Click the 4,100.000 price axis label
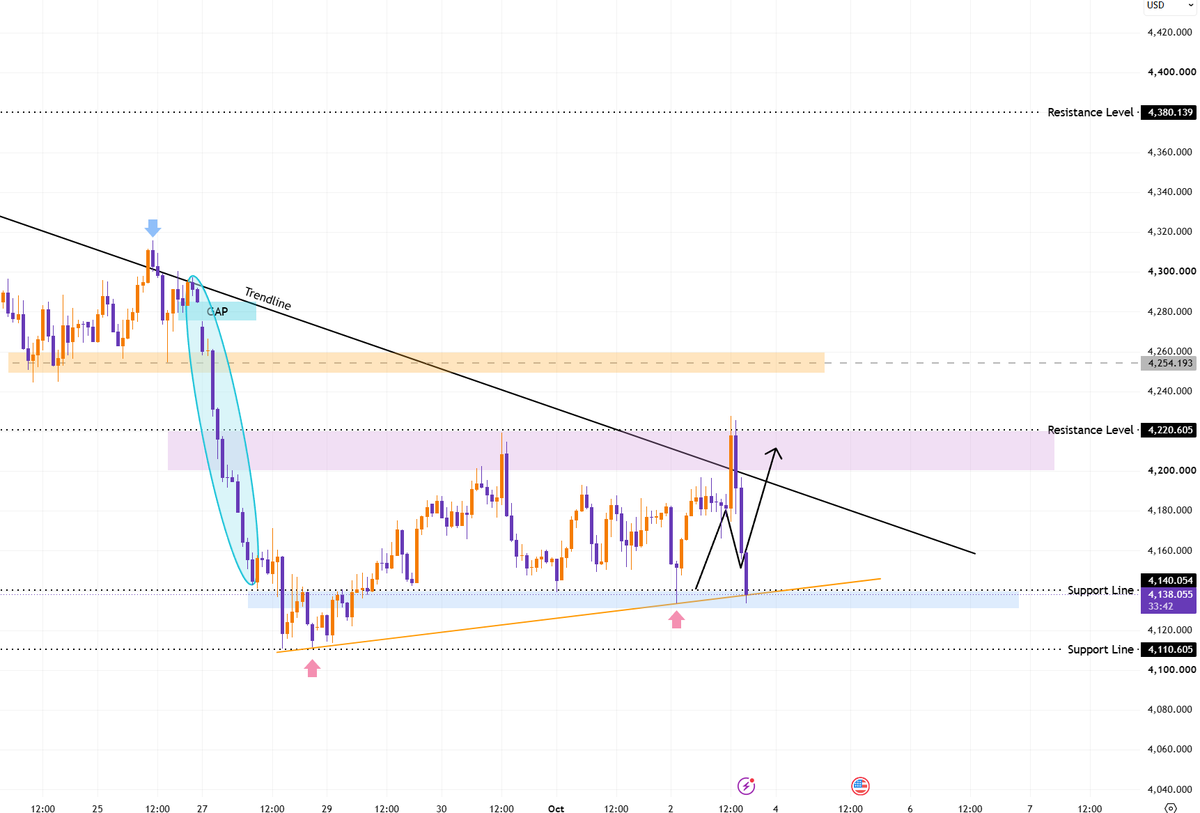1200x813 pixels. pos(1170,670)
